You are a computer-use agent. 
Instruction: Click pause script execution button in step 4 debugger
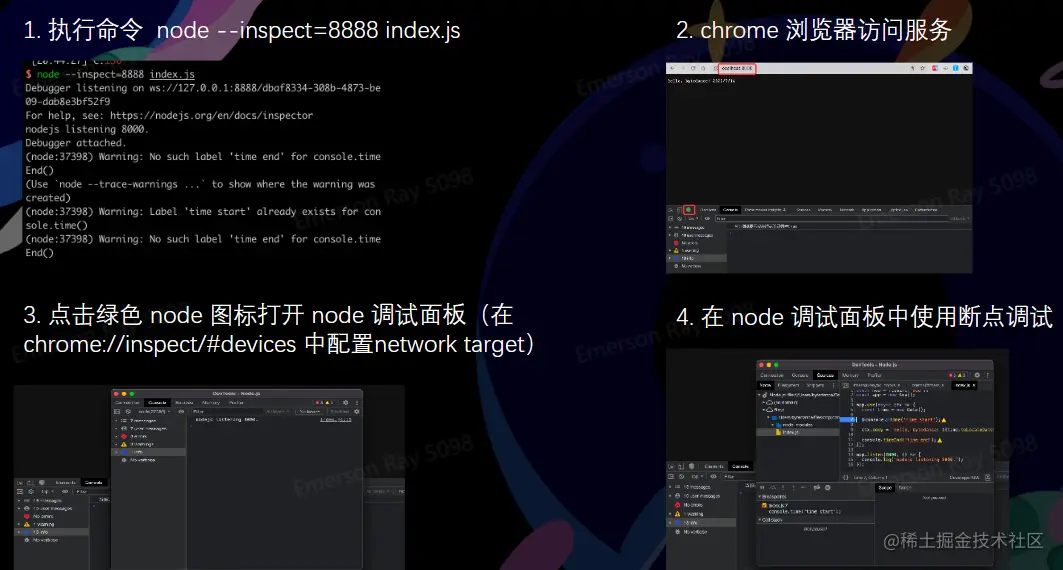762,487
